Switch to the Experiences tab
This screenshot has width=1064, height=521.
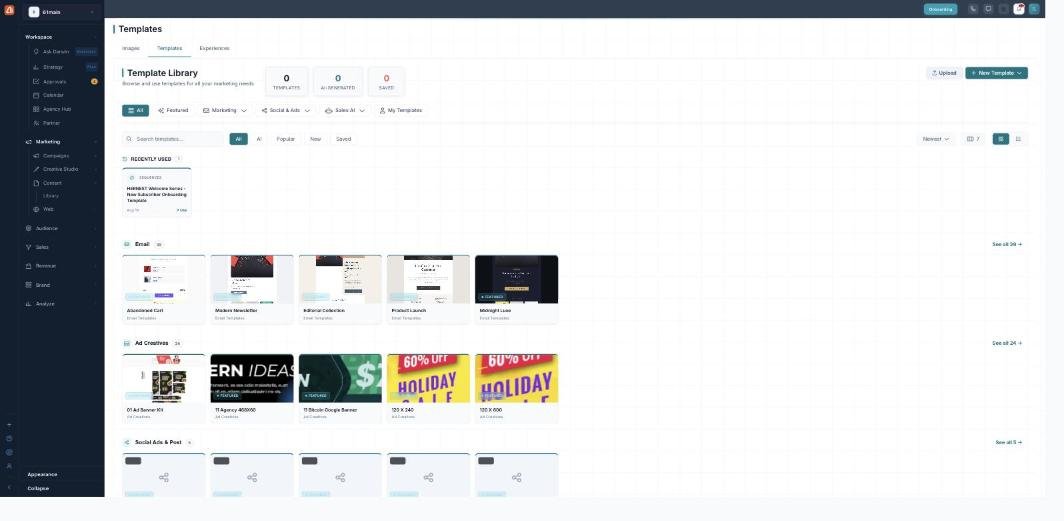click(x=214, y=48)
